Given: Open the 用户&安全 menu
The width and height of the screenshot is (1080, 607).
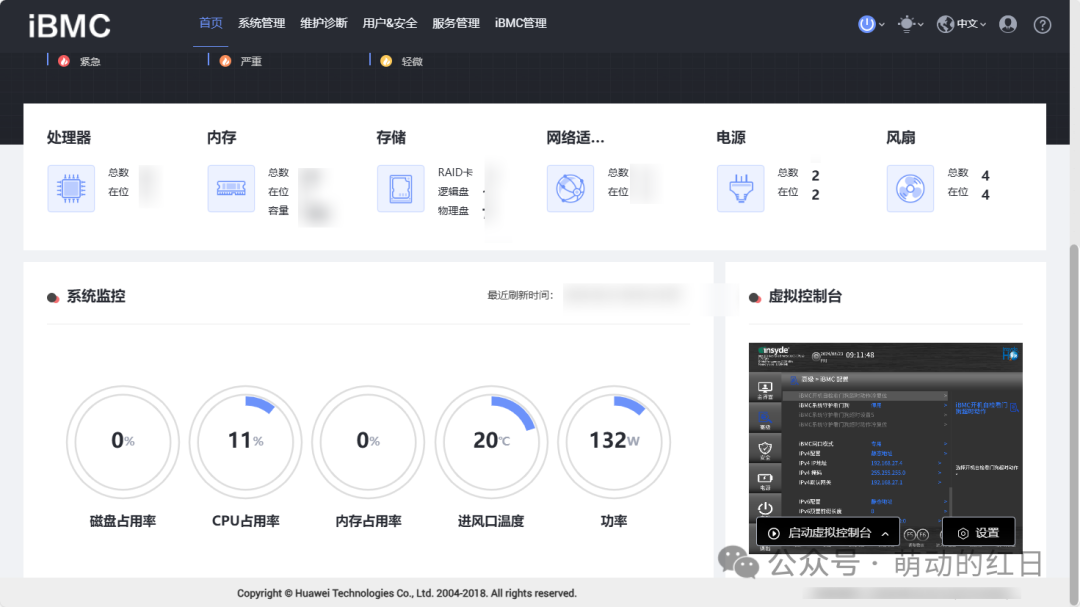Looking at the screenshot, I should point(390,23).
